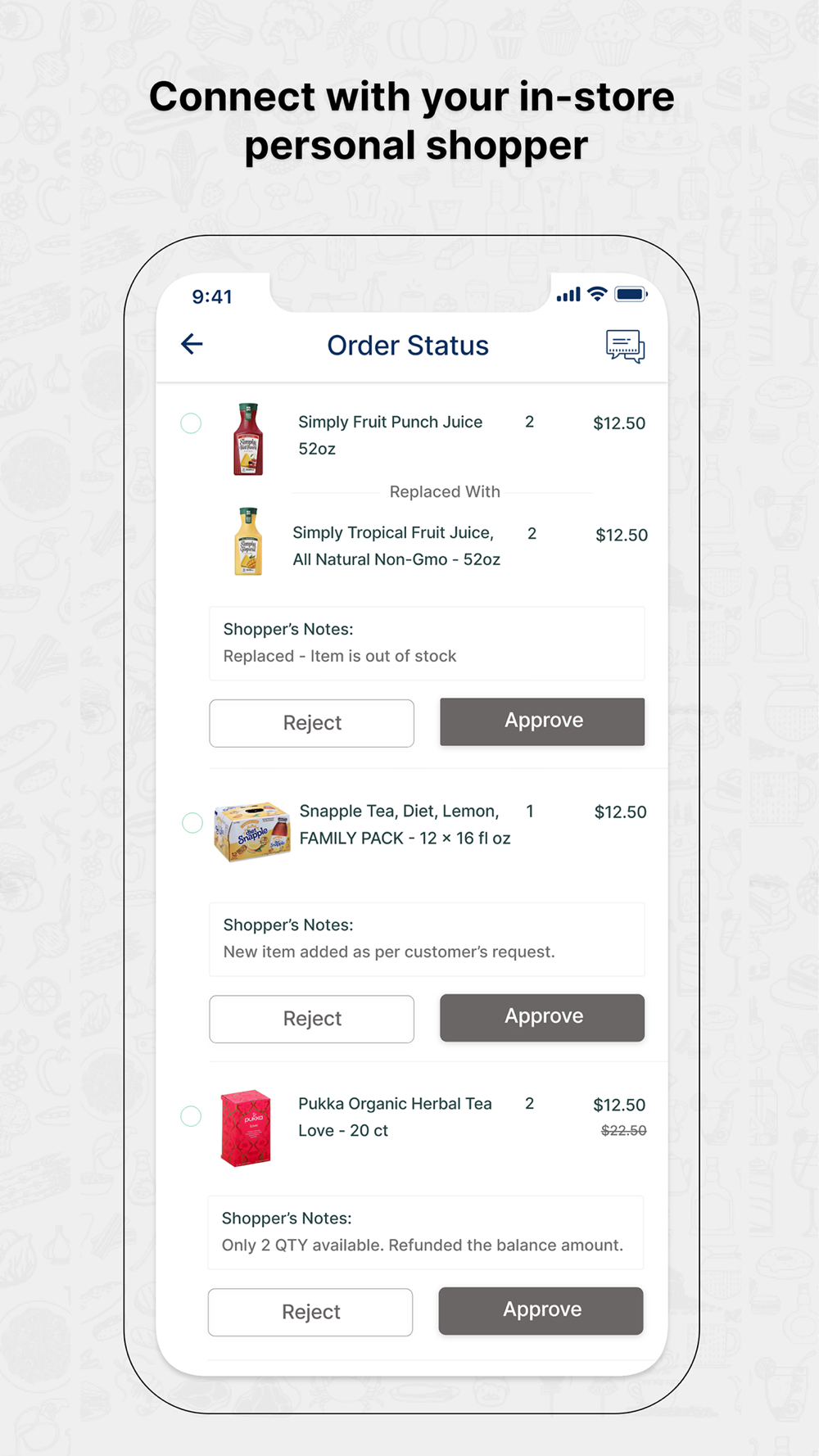Open the Simply Tropical juice bottle image
This screenshot has height=1456, width=819.
tap(248, 541)
